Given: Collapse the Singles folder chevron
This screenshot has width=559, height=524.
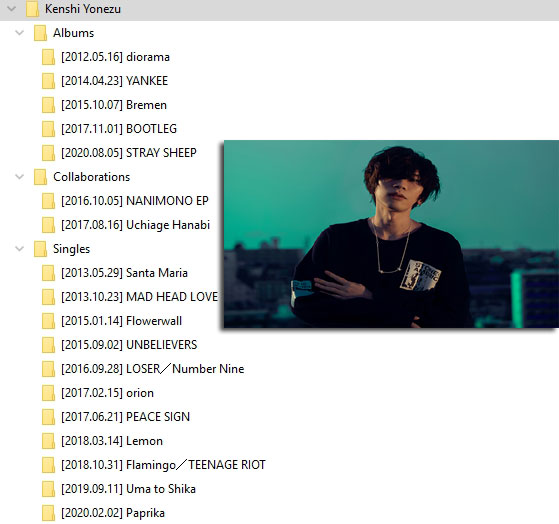Looking at the screenshot, I should tap(20, 249).
